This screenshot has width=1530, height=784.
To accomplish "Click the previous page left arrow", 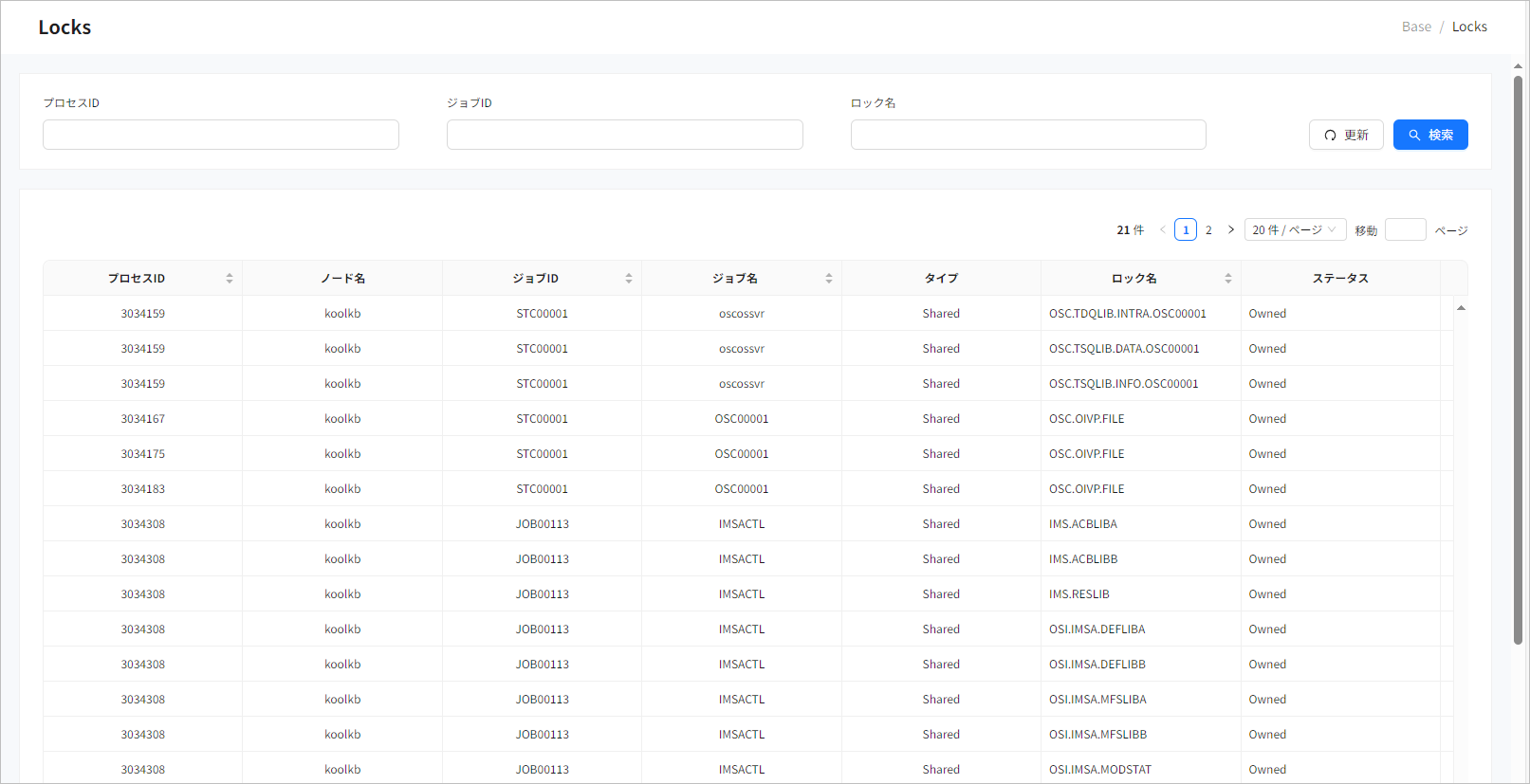I will click(1163, 230).
